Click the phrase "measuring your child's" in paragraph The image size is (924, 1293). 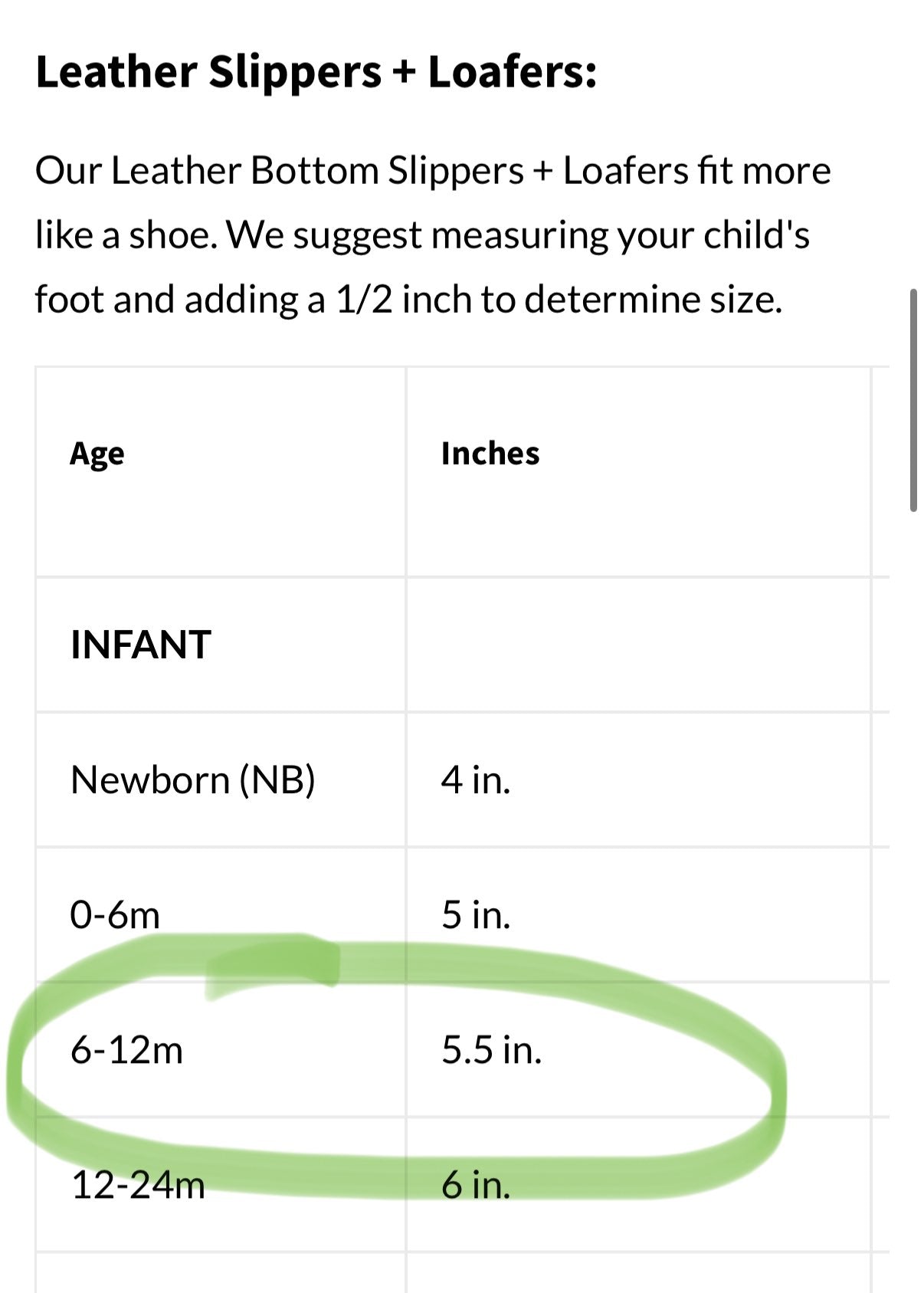pyautogui.click(x=620, y=235)
